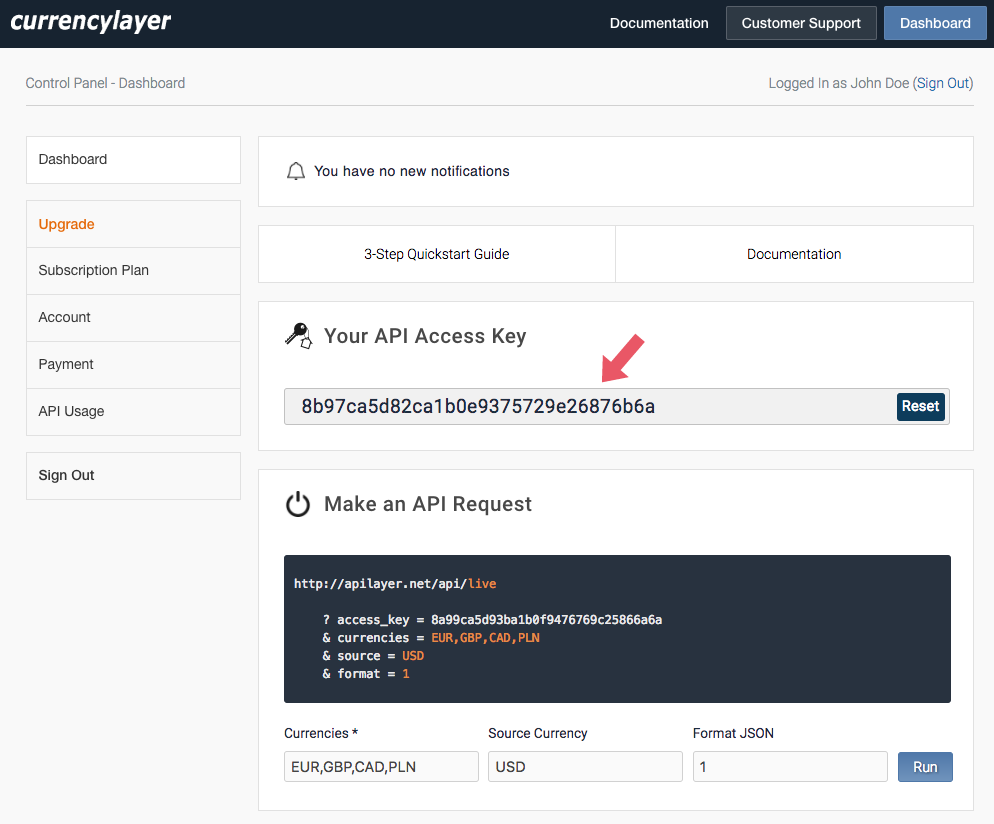Click the 'Your API Access Key' heading
Screen dimensions: 994x824
[425, 336]
